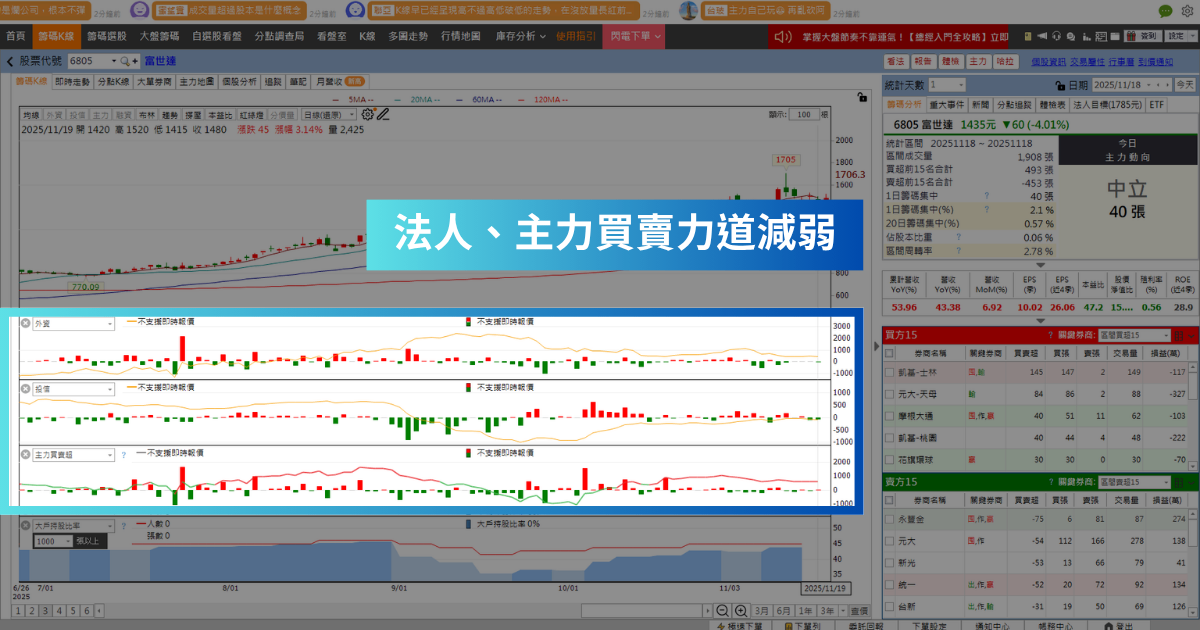Remove the 主力買賣超 indicator panel with X icon

[x=26, y=454]
